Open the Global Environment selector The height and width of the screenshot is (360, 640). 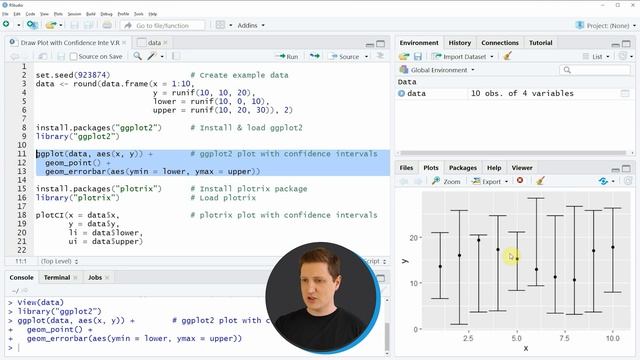pyautogui.click(x=437, y=70)
